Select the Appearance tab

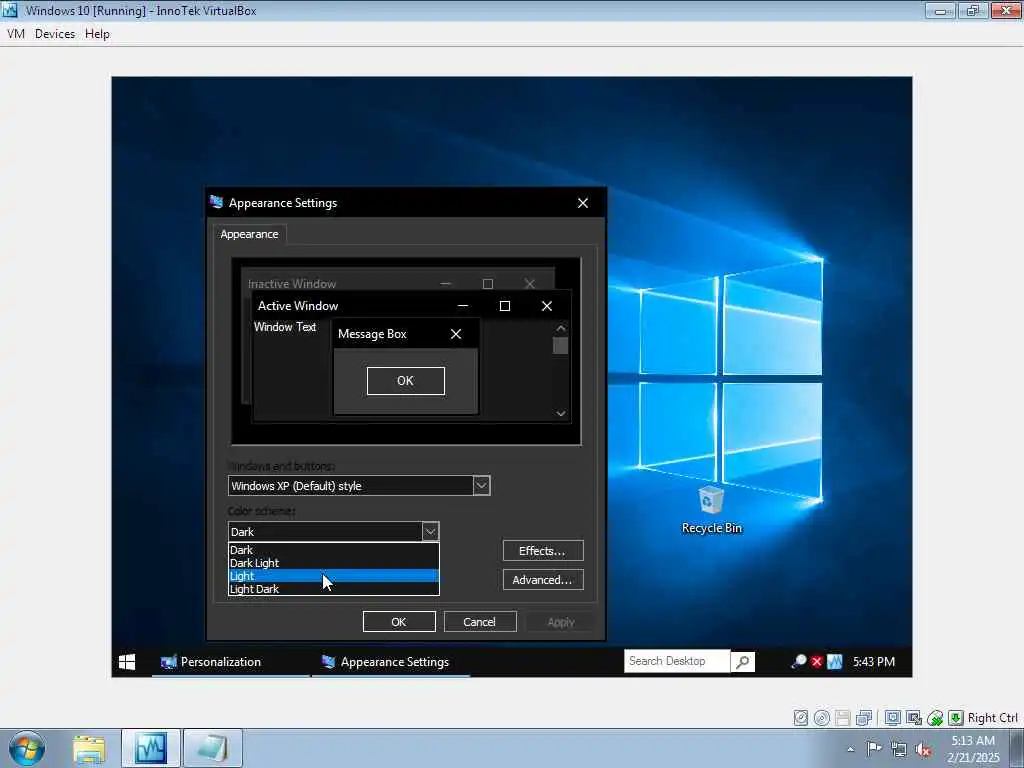249,234
